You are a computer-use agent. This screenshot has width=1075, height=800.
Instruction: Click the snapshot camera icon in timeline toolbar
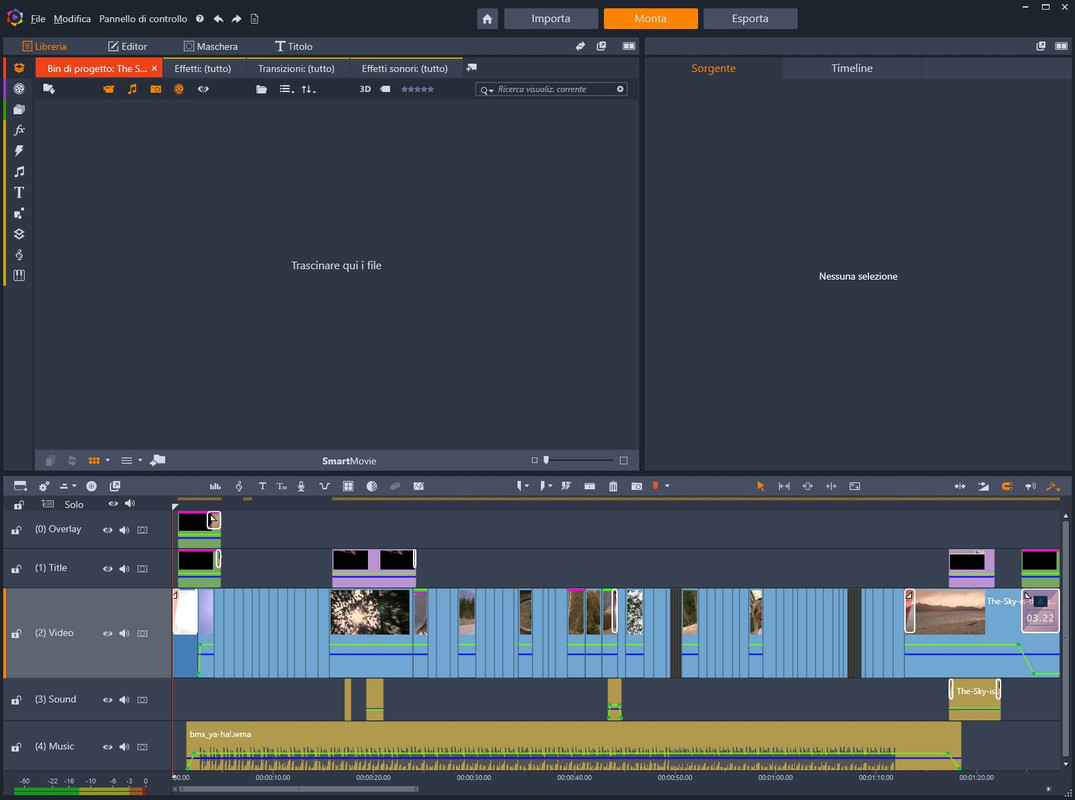pos(636,486)
